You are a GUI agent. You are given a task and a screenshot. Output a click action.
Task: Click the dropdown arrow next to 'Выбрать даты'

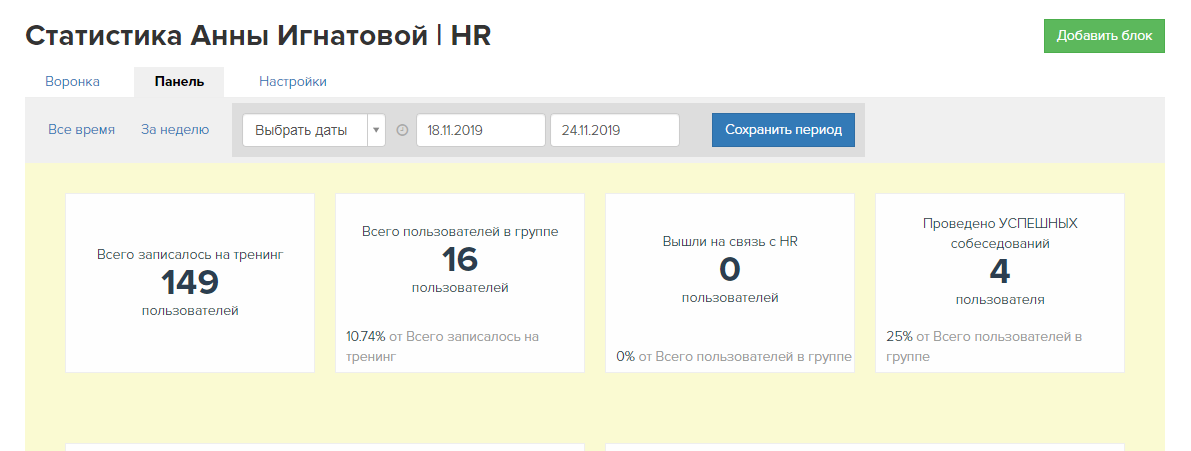(x=376, y=130)
